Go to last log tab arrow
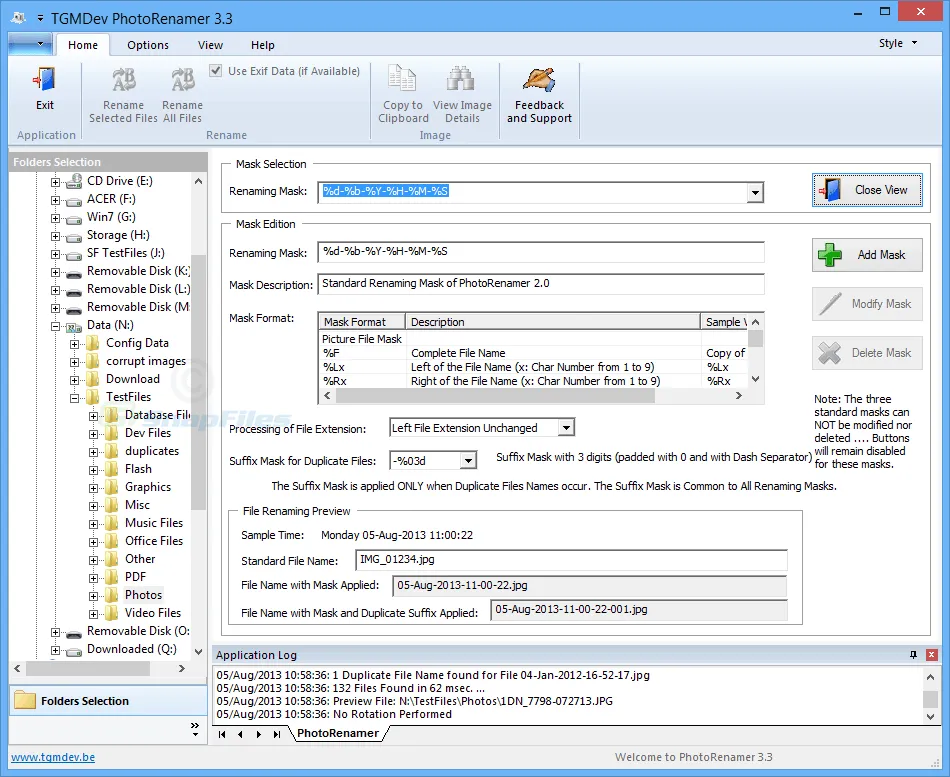The image size is (950, 777). click(277, 734)
